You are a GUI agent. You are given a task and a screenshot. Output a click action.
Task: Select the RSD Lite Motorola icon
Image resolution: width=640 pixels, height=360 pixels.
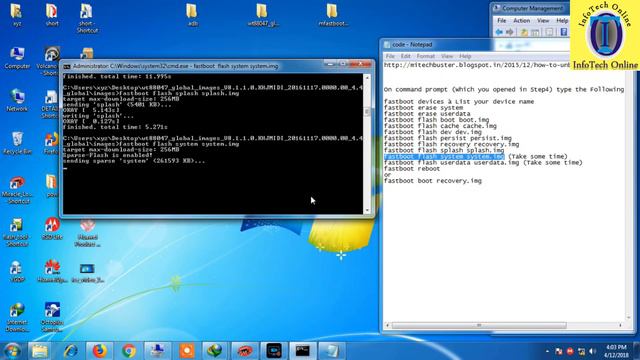[x=52, y=228]
